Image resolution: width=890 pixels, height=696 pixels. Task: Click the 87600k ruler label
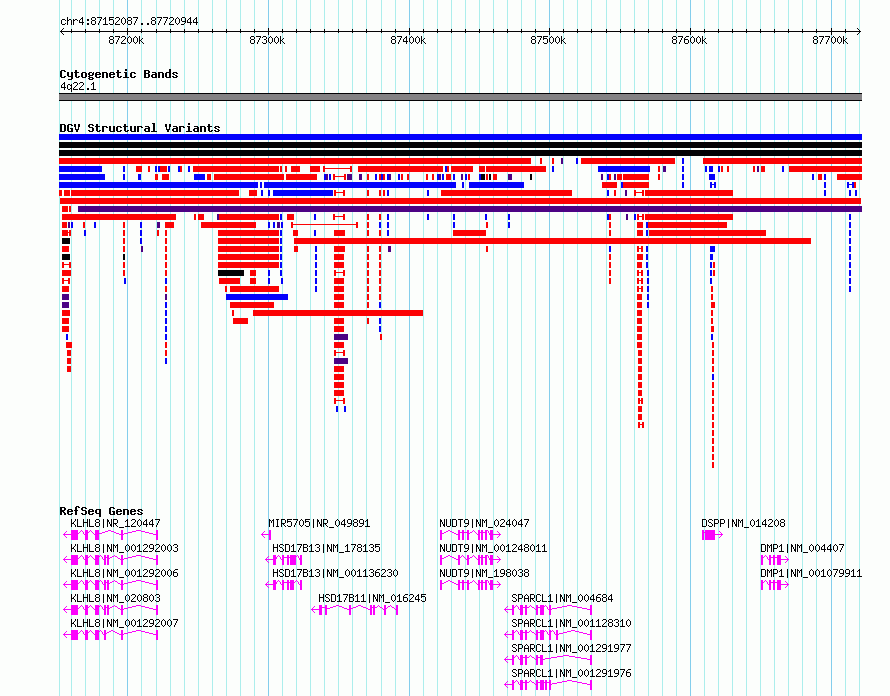point(689,40)
